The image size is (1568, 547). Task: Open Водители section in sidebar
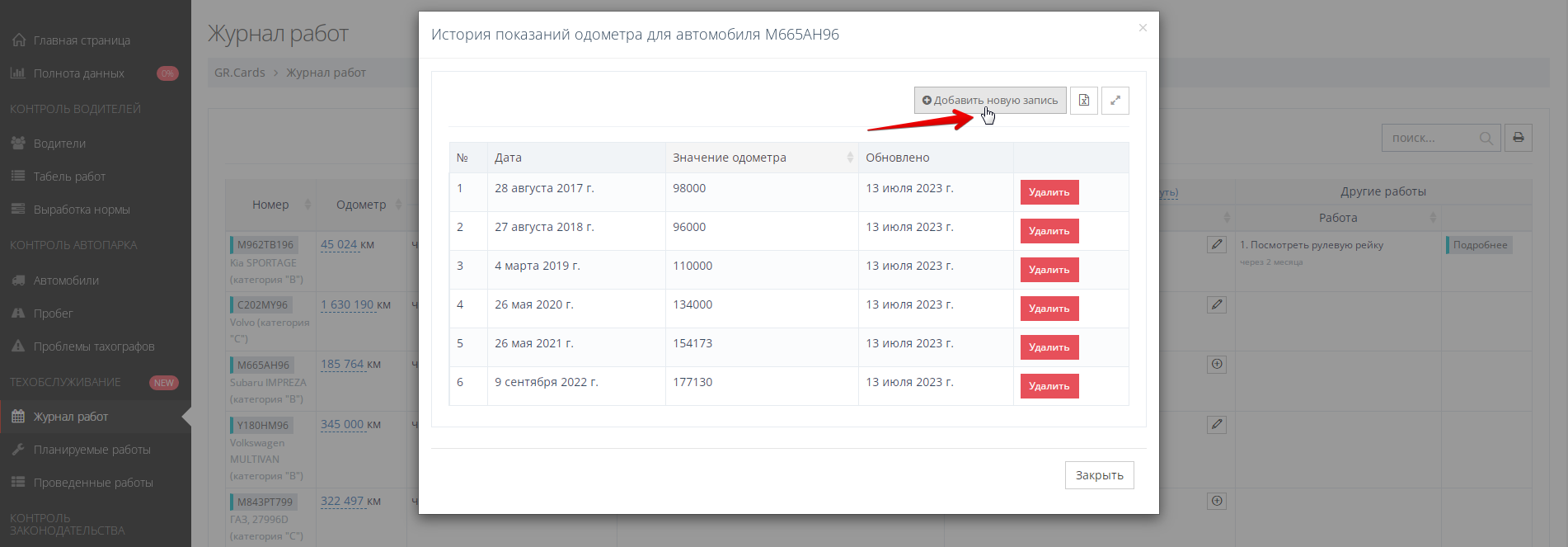pos(59,144)
